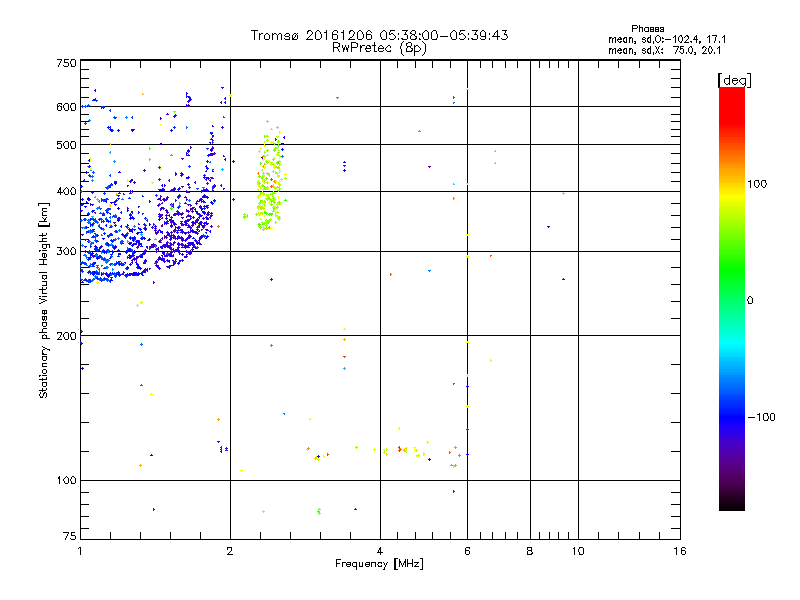
Task: Select the subtitle 'RwPretec (8p)'
Action: (x=379, y=48)
